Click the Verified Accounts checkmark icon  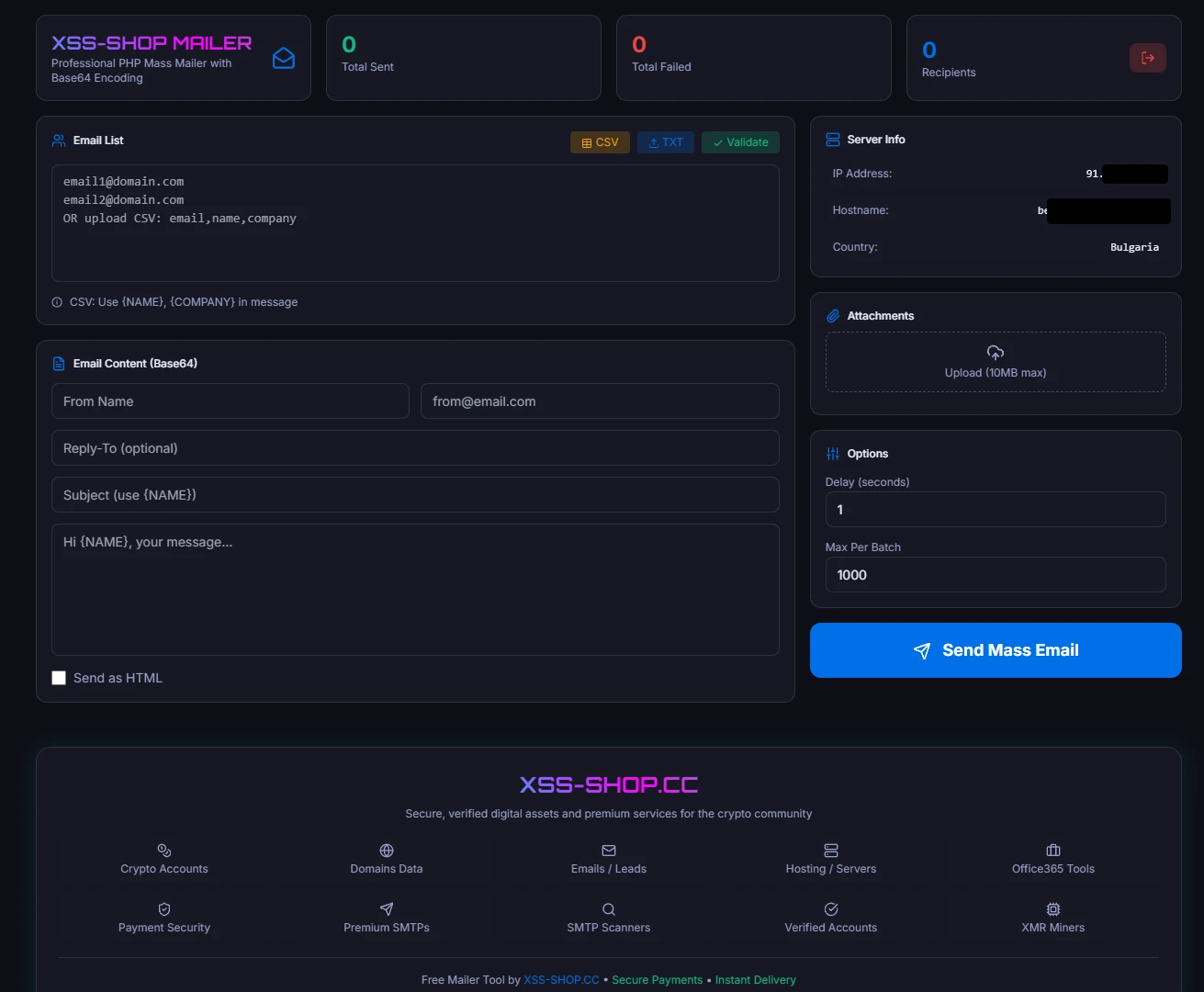pos(830,908)
